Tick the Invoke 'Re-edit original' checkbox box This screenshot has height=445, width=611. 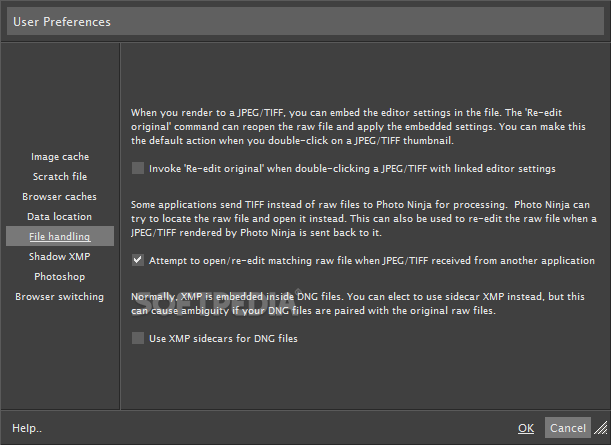click(138, 168)
